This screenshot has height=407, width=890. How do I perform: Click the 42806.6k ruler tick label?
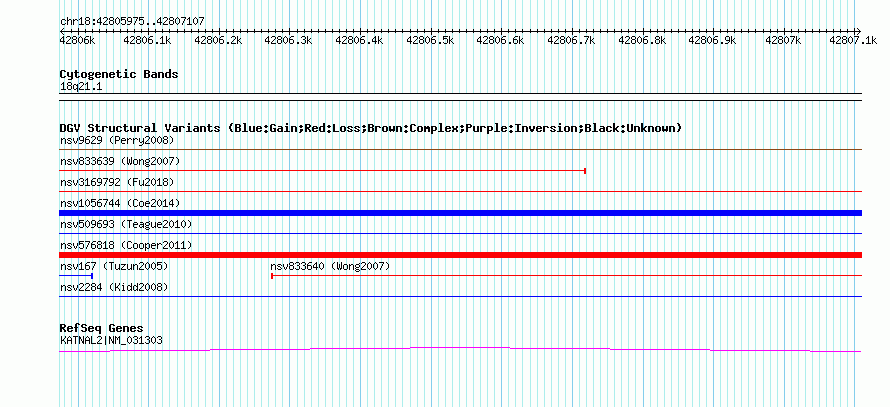[x=500, y=40]
